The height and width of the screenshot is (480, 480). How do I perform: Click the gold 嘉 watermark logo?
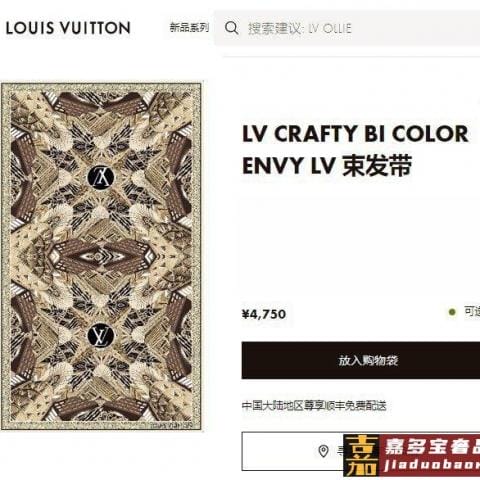[x=361, y=455]
